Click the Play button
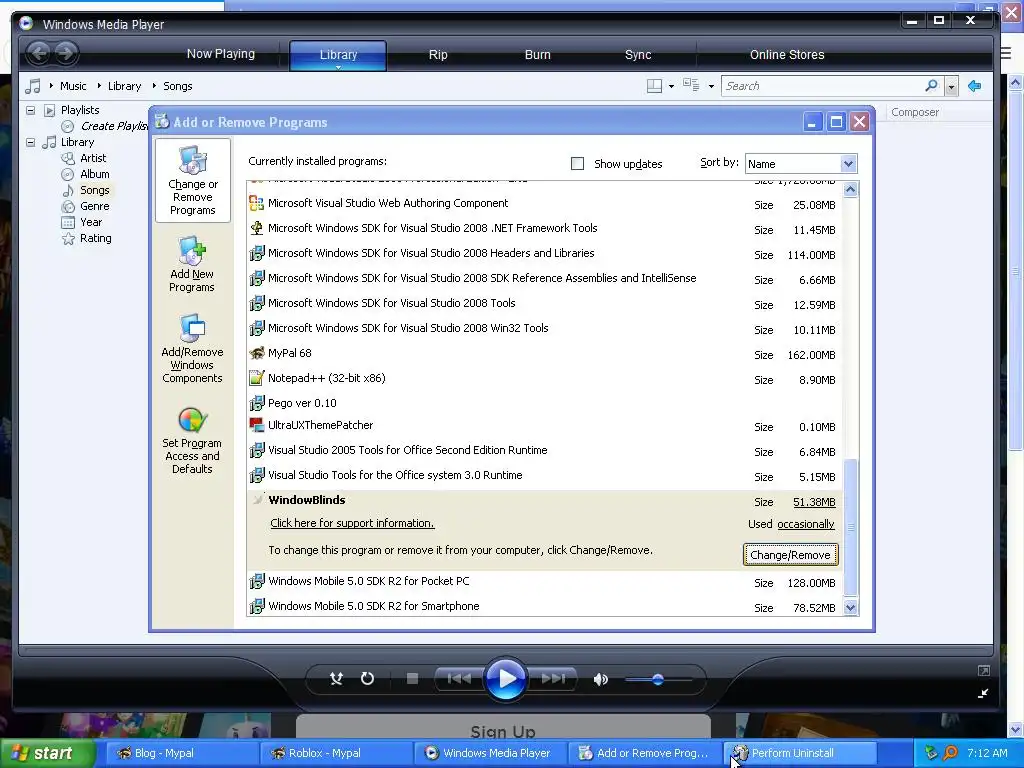Image resolution: width=1024 pixels, height=768 pixels. (505, 679)
